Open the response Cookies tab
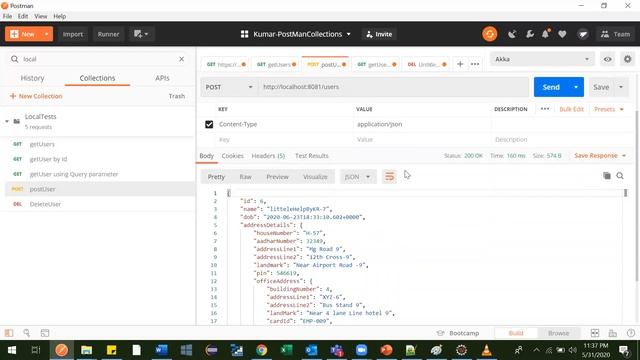The image size is (640, 360). [x=232, y=156]
